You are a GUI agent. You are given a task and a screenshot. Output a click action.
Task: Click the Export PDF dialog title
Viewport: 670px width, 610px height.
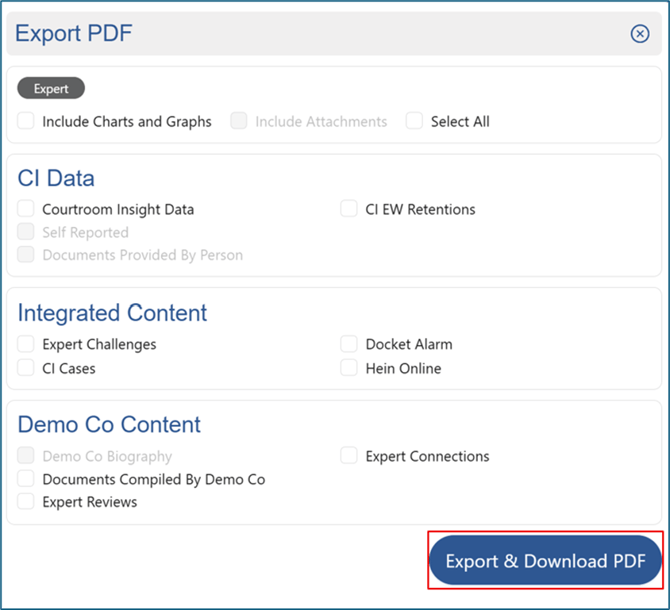tap(74, 34)
